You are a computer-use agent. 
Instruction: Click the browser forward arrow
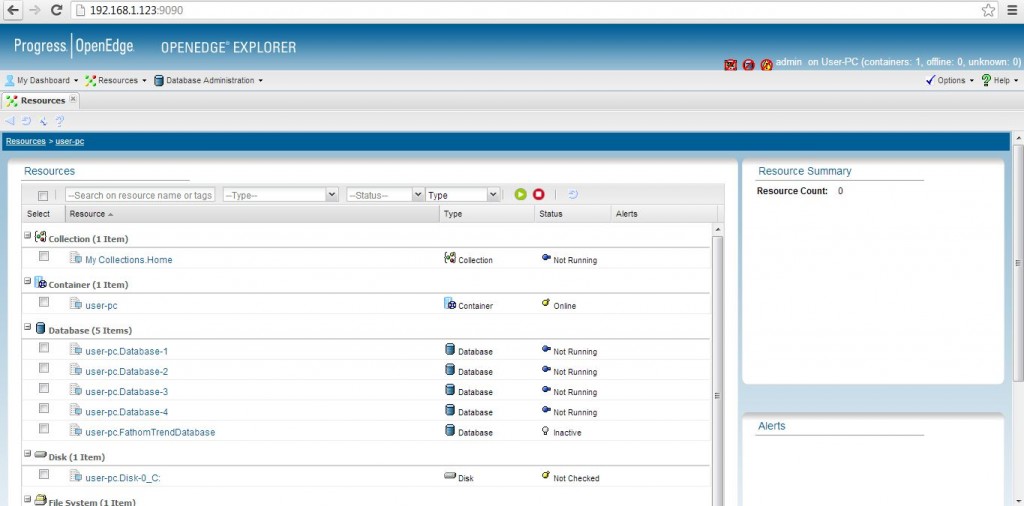pyautogui.click(x=35, y=10)
